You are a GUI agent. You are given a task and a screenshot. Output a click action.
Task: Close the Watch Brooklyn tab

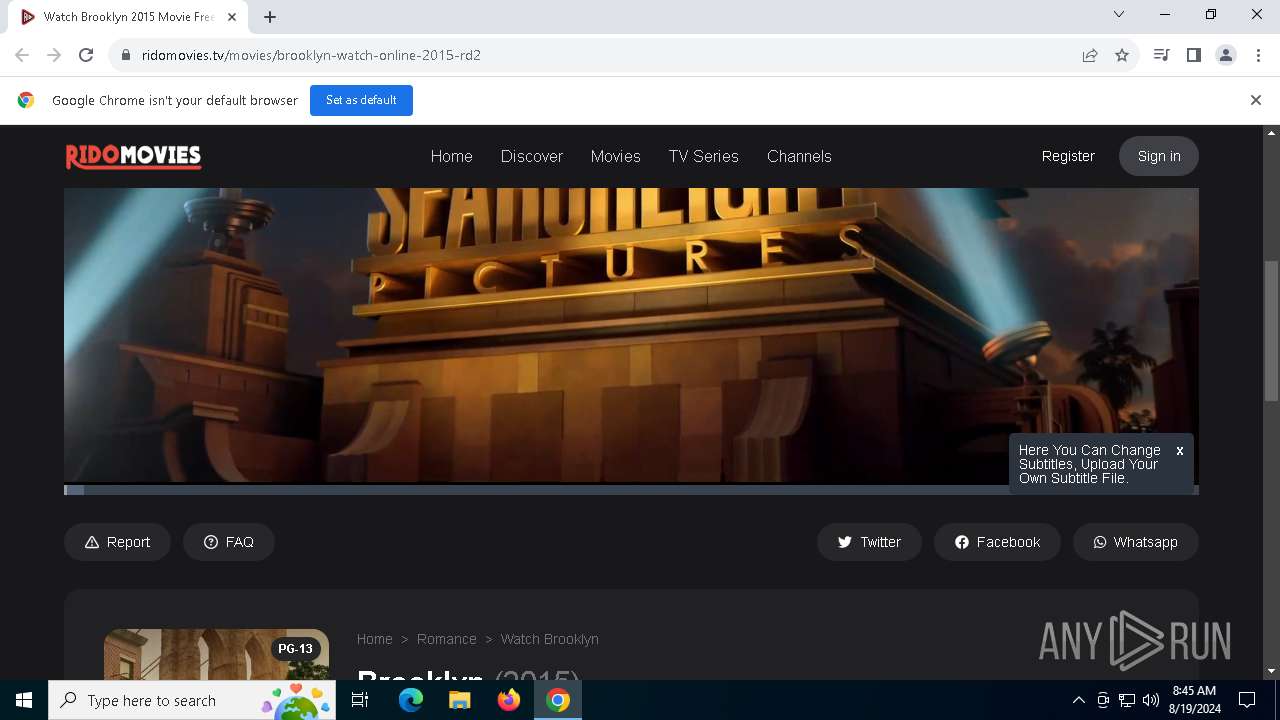click(x=232, y=17)
